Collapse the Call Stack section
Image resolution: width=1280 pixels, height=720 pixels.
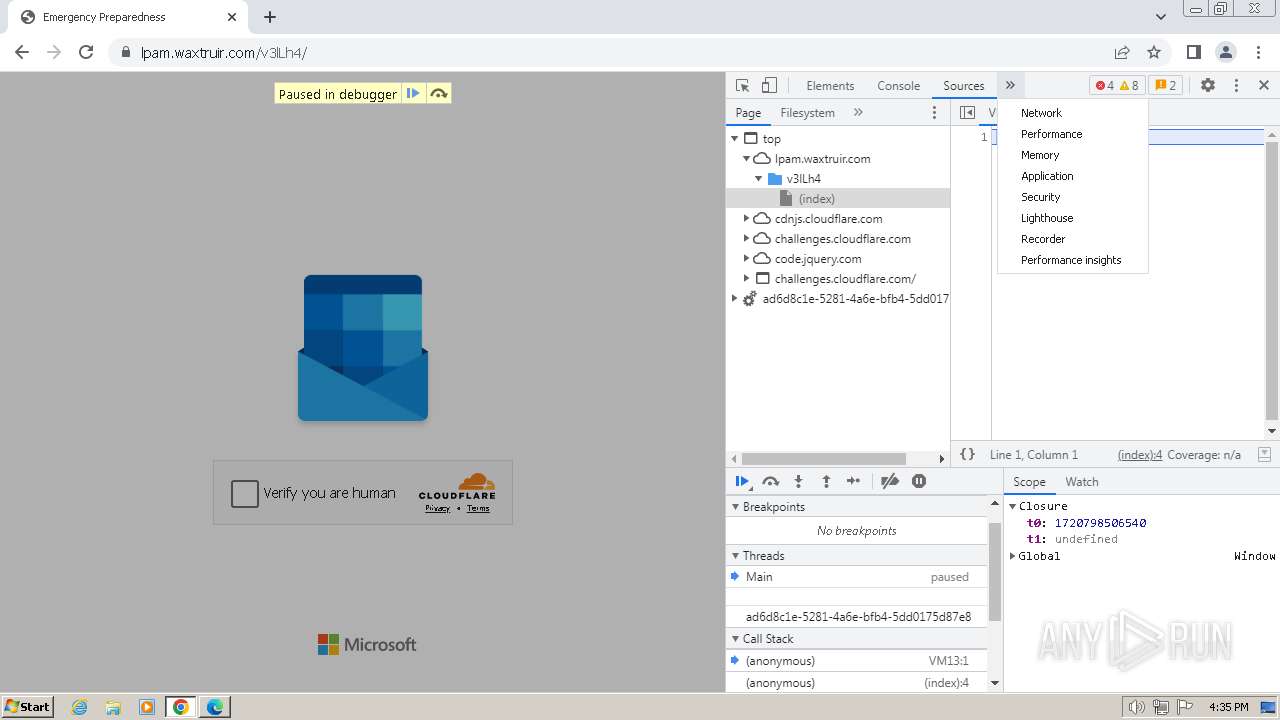point(734,639)
